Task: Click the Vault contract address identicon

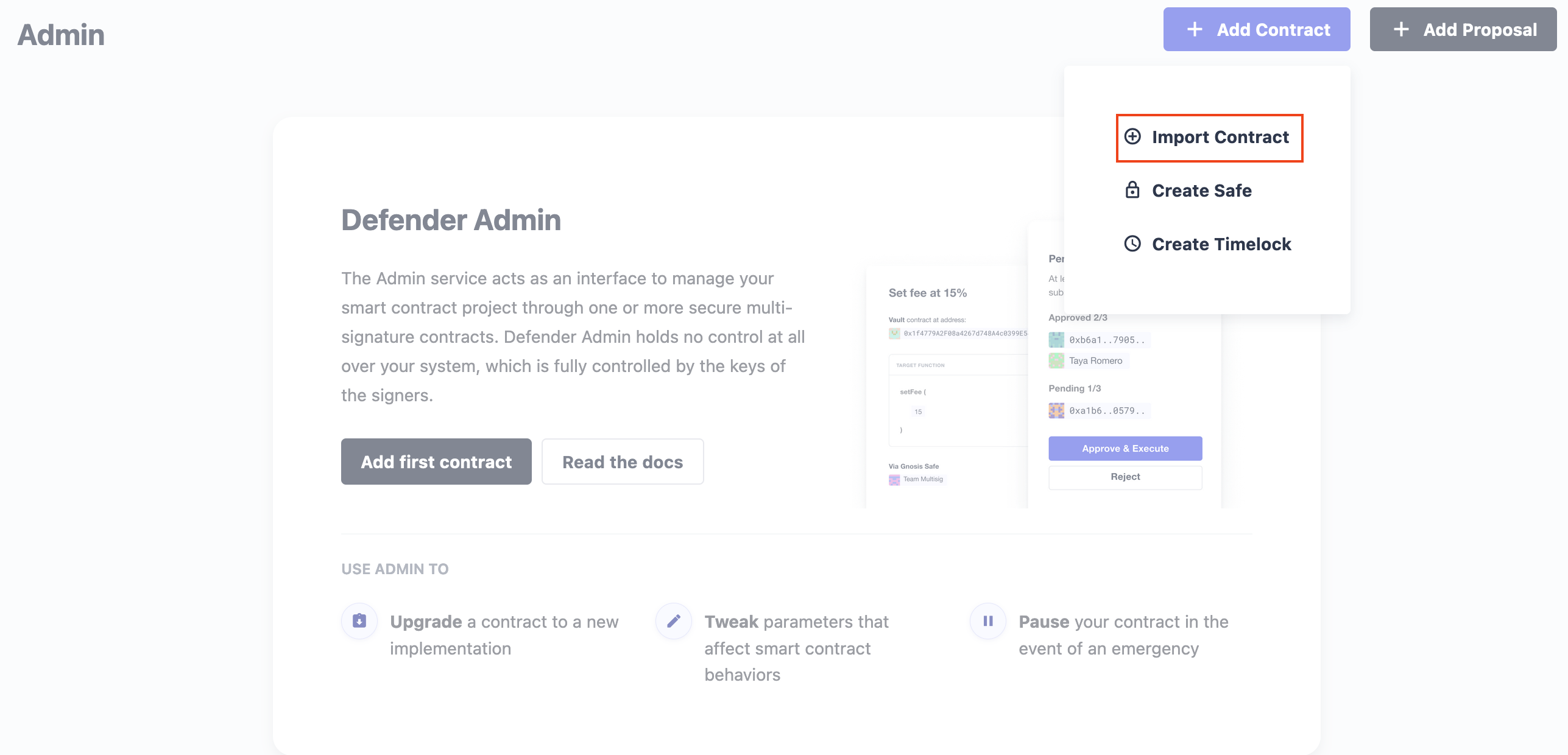Action: click(894, 333)
